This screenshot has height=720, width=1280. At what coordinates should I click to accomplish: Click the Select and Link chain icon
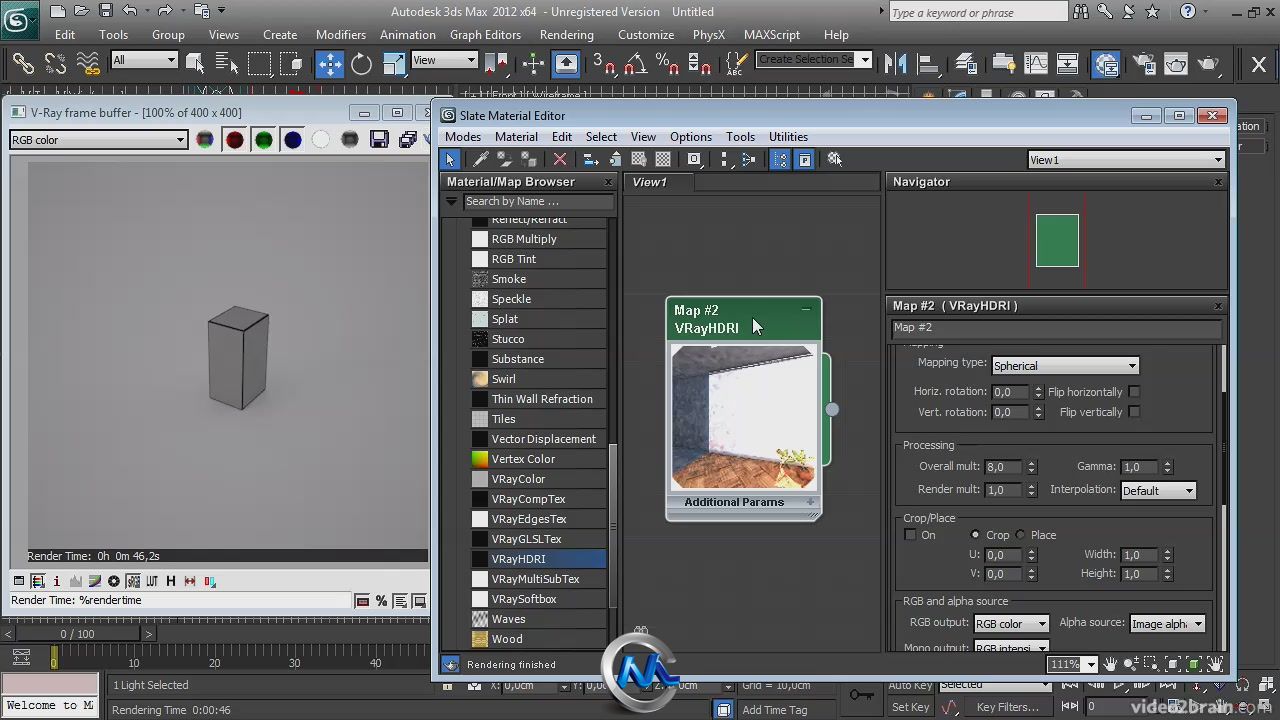pyautogui.click(x=23, y=64)
